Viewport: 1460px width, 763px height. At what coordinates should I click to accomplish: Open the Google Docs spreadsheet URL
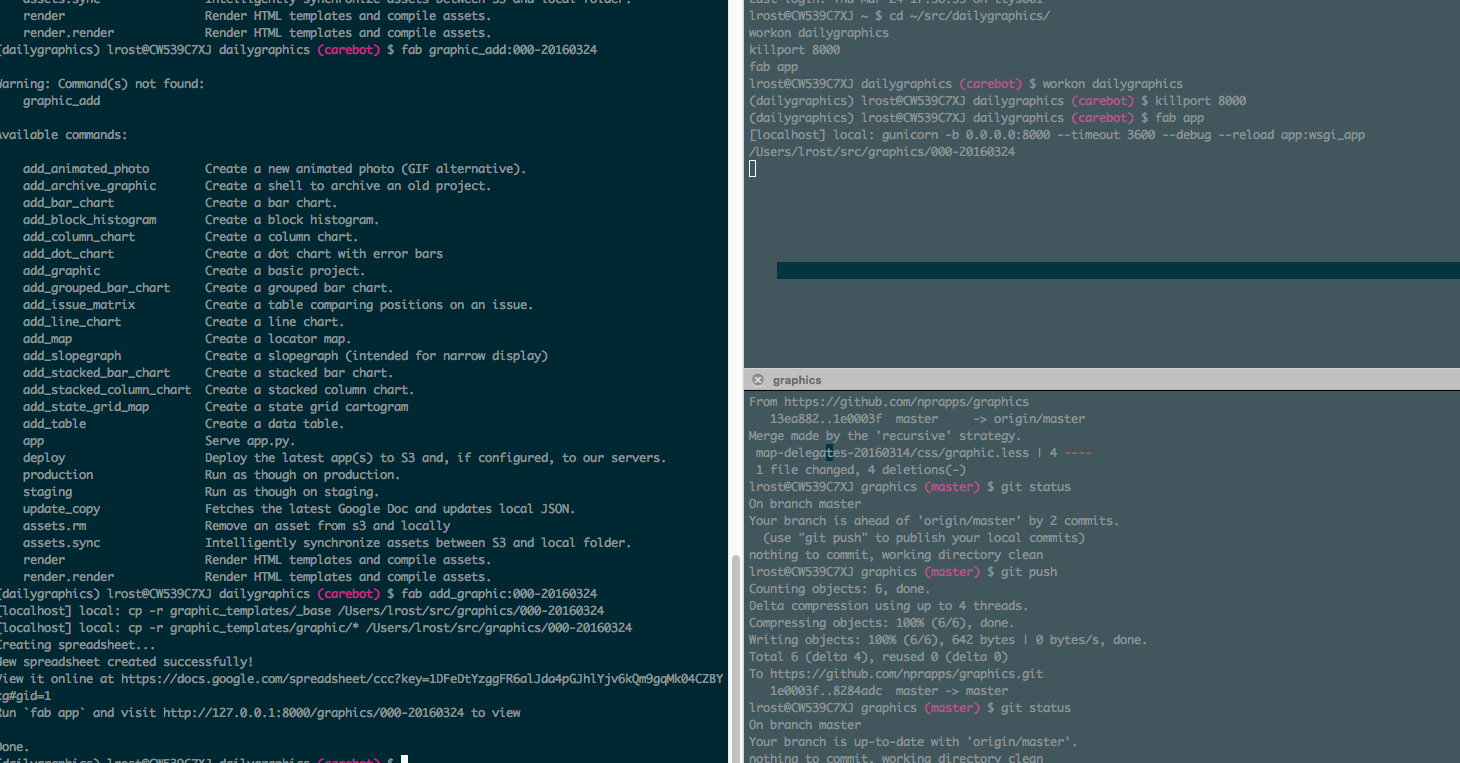[x=420, y=679]
